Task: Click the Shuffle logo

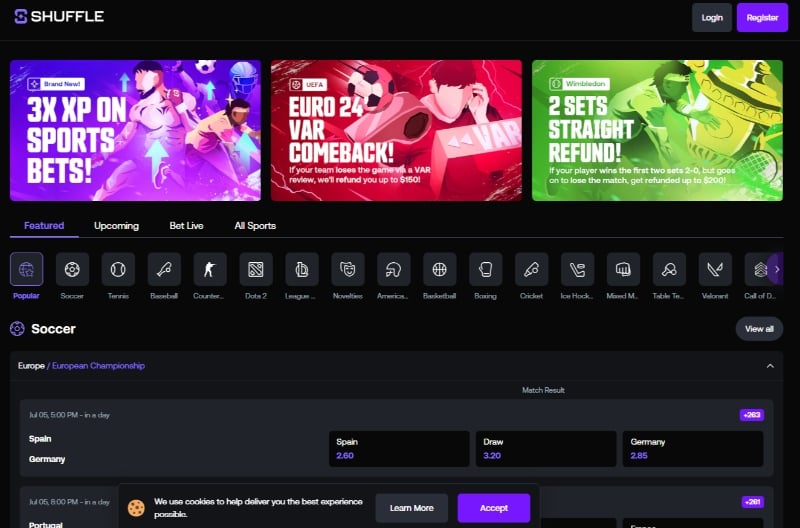Action: [59, 16]
